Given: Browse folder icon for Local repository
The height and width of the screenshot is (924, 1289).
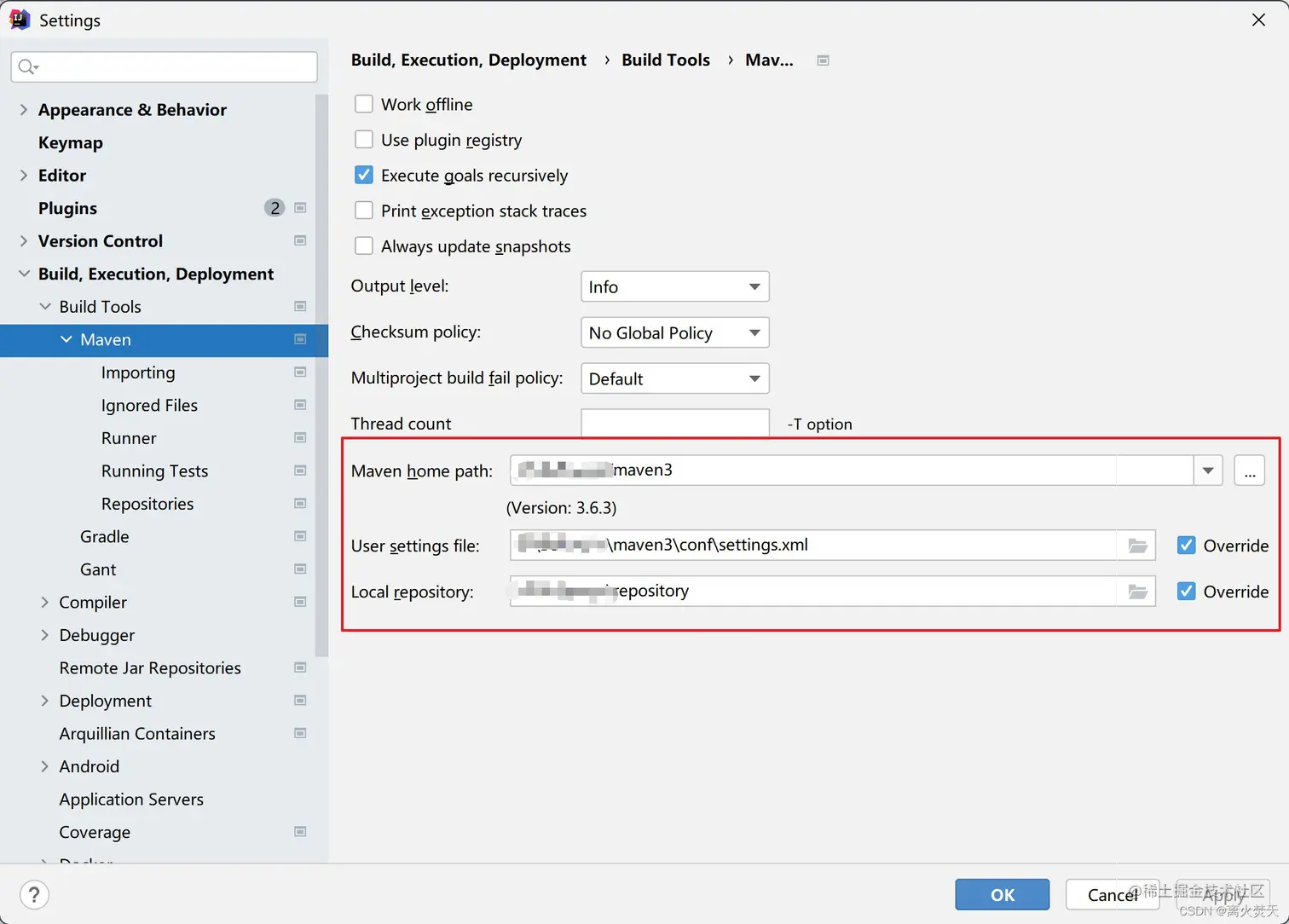Looking at the screenshot, I should 1137,592.
